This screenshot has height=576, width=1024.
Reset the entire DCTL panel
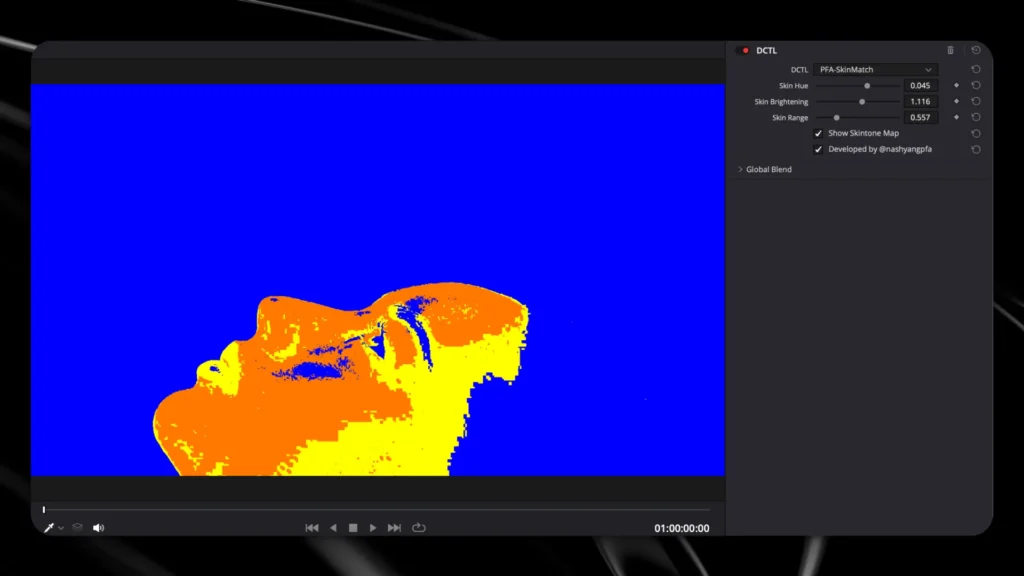pyautogui.click(x=976, y=50)
